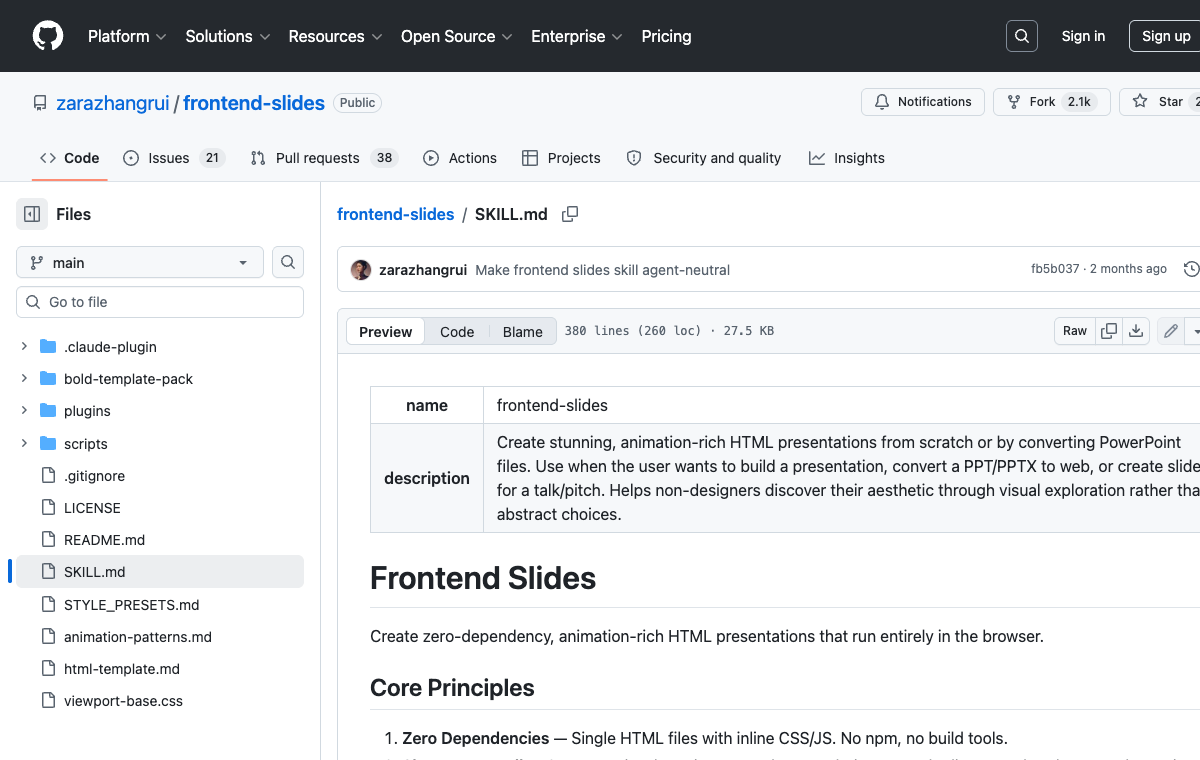Screen dimensions: 1200x760
Task: Open the GitHub homepage logo
Action: click(x=48, y=36)
